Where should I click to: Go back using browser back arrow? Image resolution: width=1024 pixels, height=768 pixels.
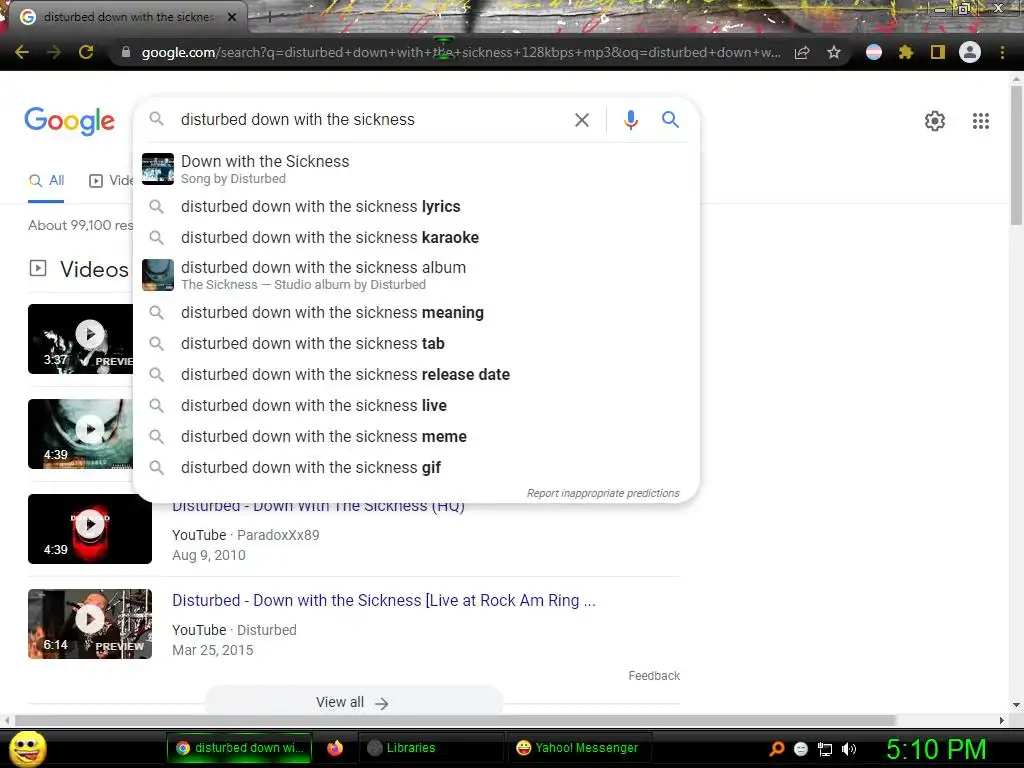pyautogui.click(x=22, y=52)
